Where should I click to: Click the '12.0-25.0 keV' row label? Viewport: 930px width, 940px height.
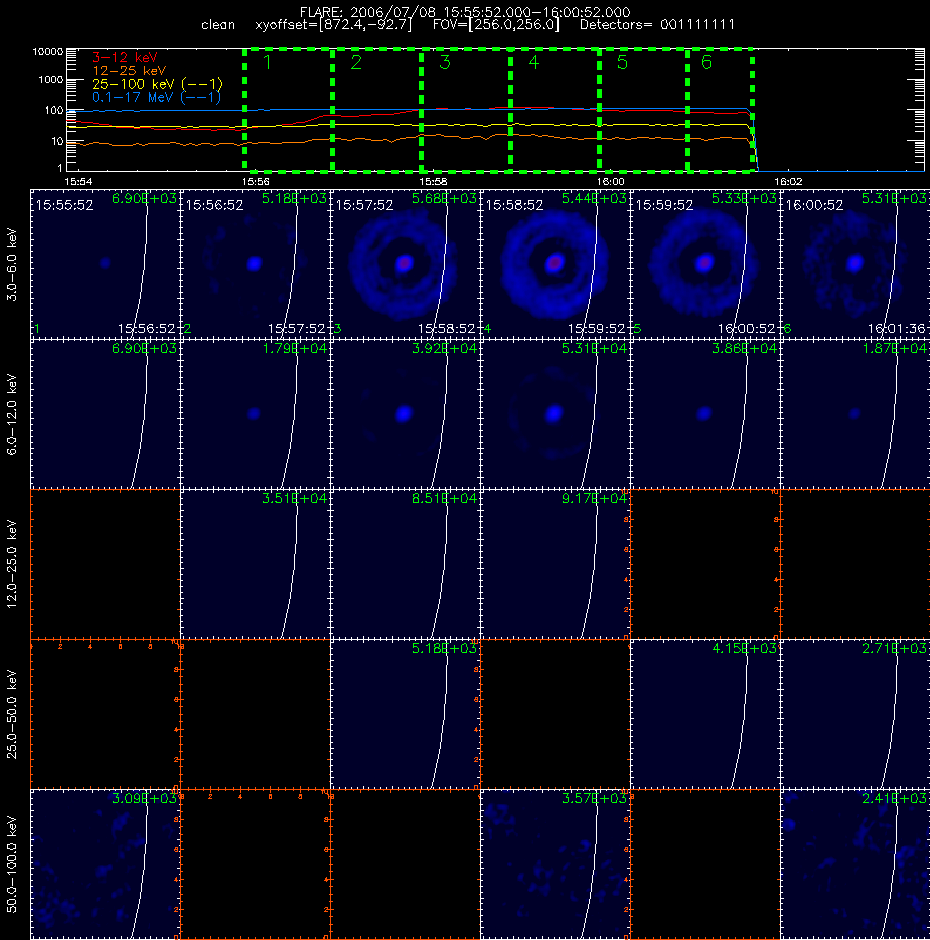(12, 564)
